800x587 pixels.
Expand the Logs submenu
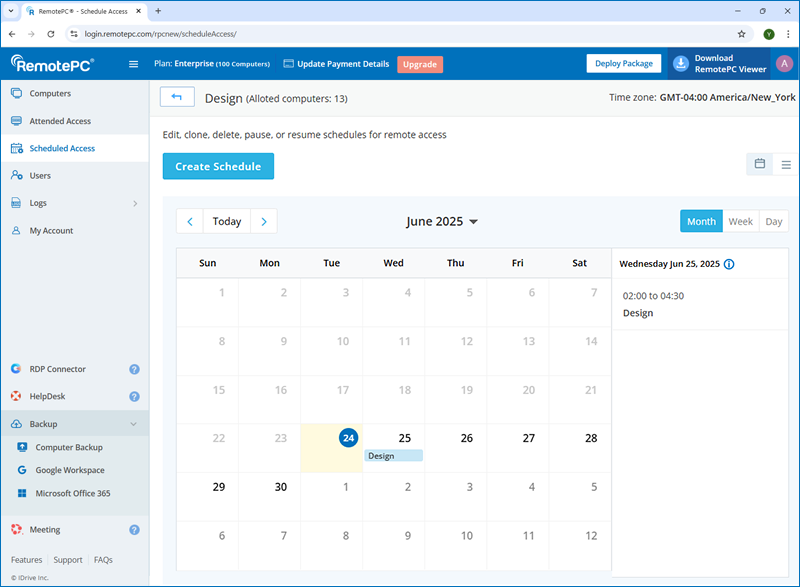(135, 203)
